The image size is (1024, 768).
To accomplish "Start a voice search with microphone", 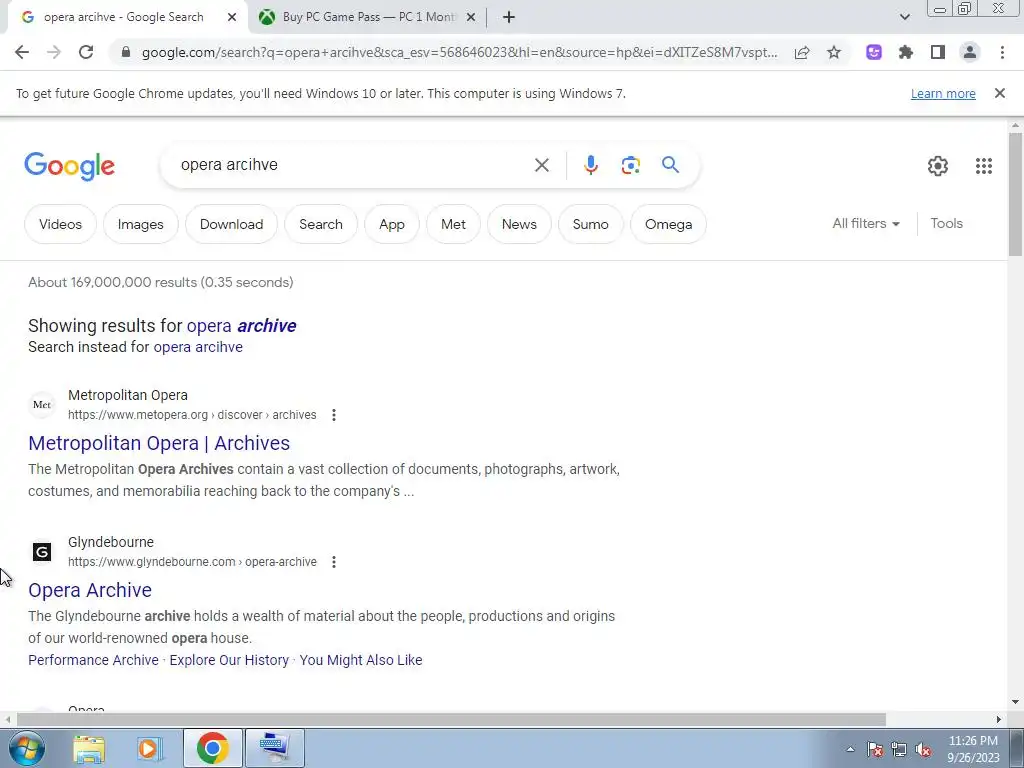I will point(590,165).
